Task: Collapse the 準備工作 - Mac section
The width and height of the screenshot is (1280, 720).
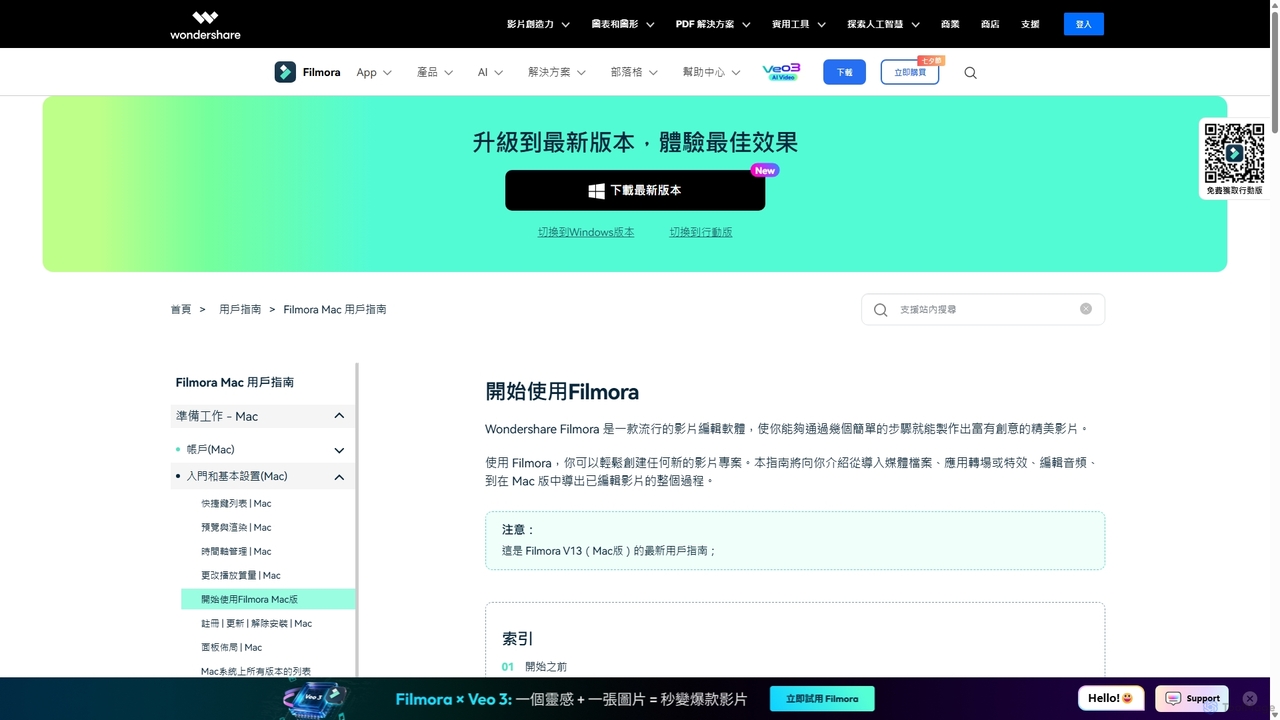Action: click(x=262, y=416)
